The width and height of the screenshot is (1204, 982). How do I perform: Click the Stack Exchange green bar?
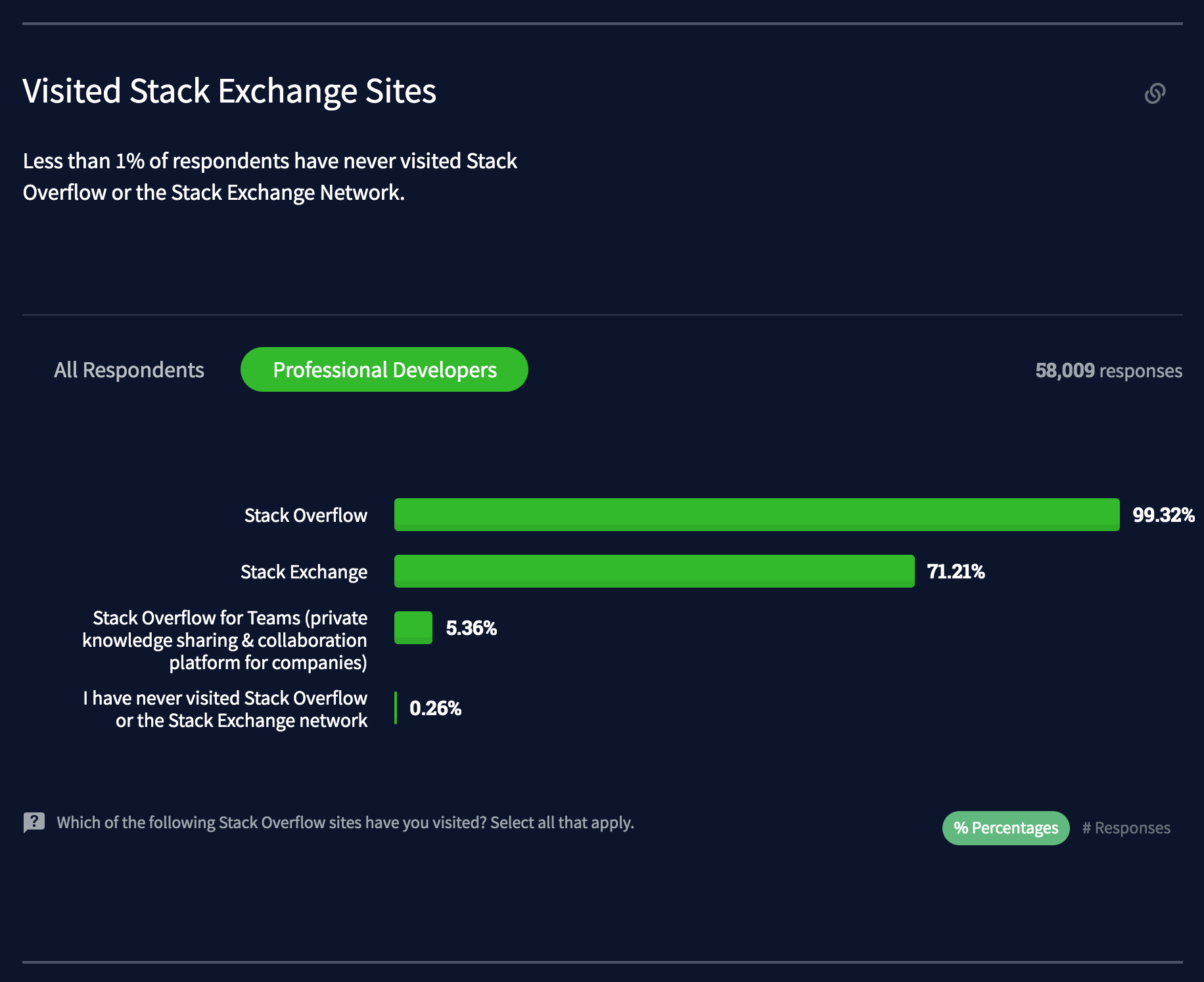tap(654, 571)
